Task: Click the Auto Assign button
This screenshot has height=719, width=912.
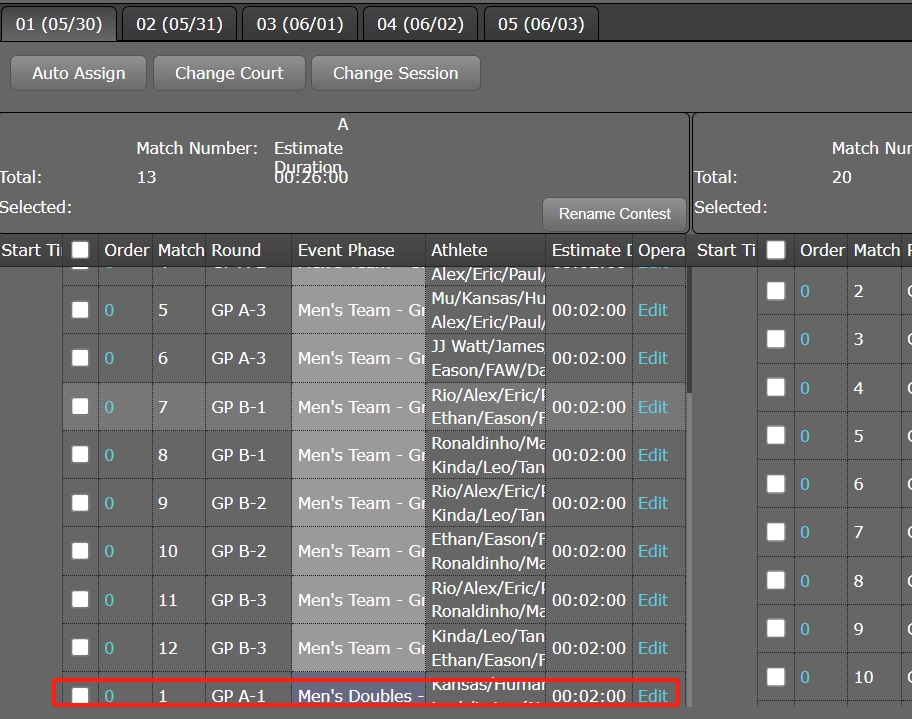Action: [x=79, y=73]
